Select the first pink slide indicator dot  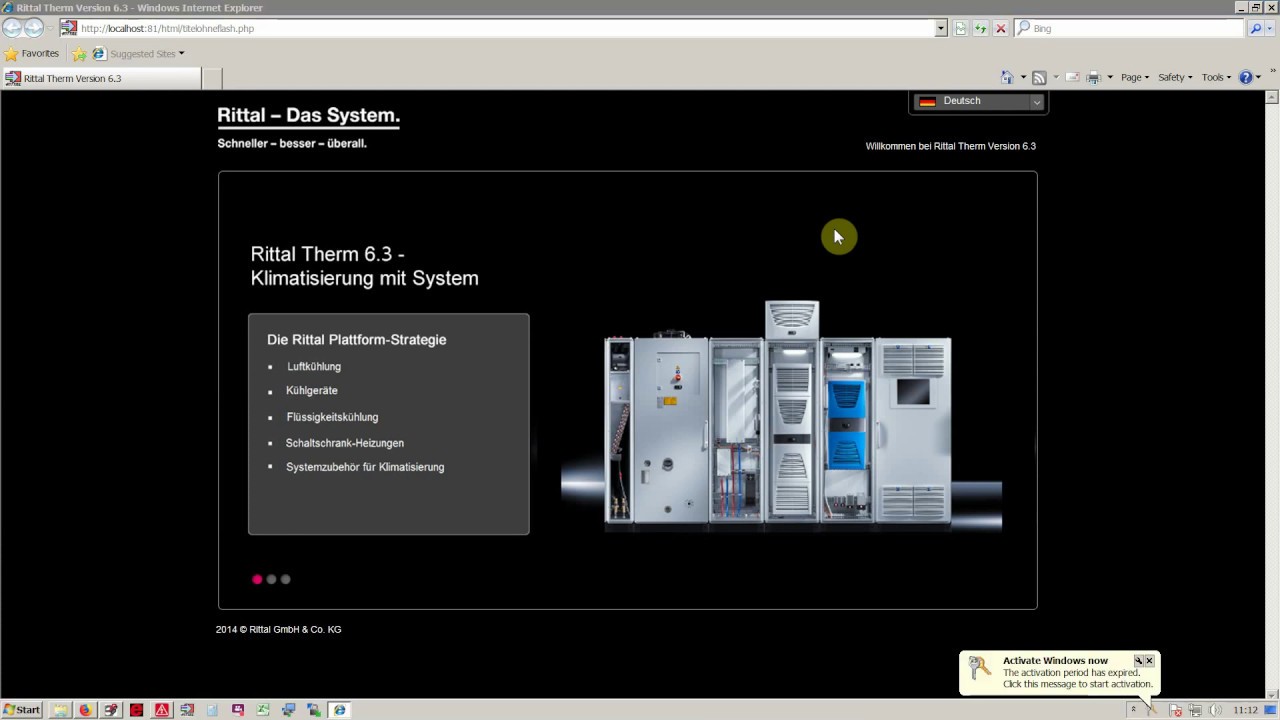tap(257, 579)
